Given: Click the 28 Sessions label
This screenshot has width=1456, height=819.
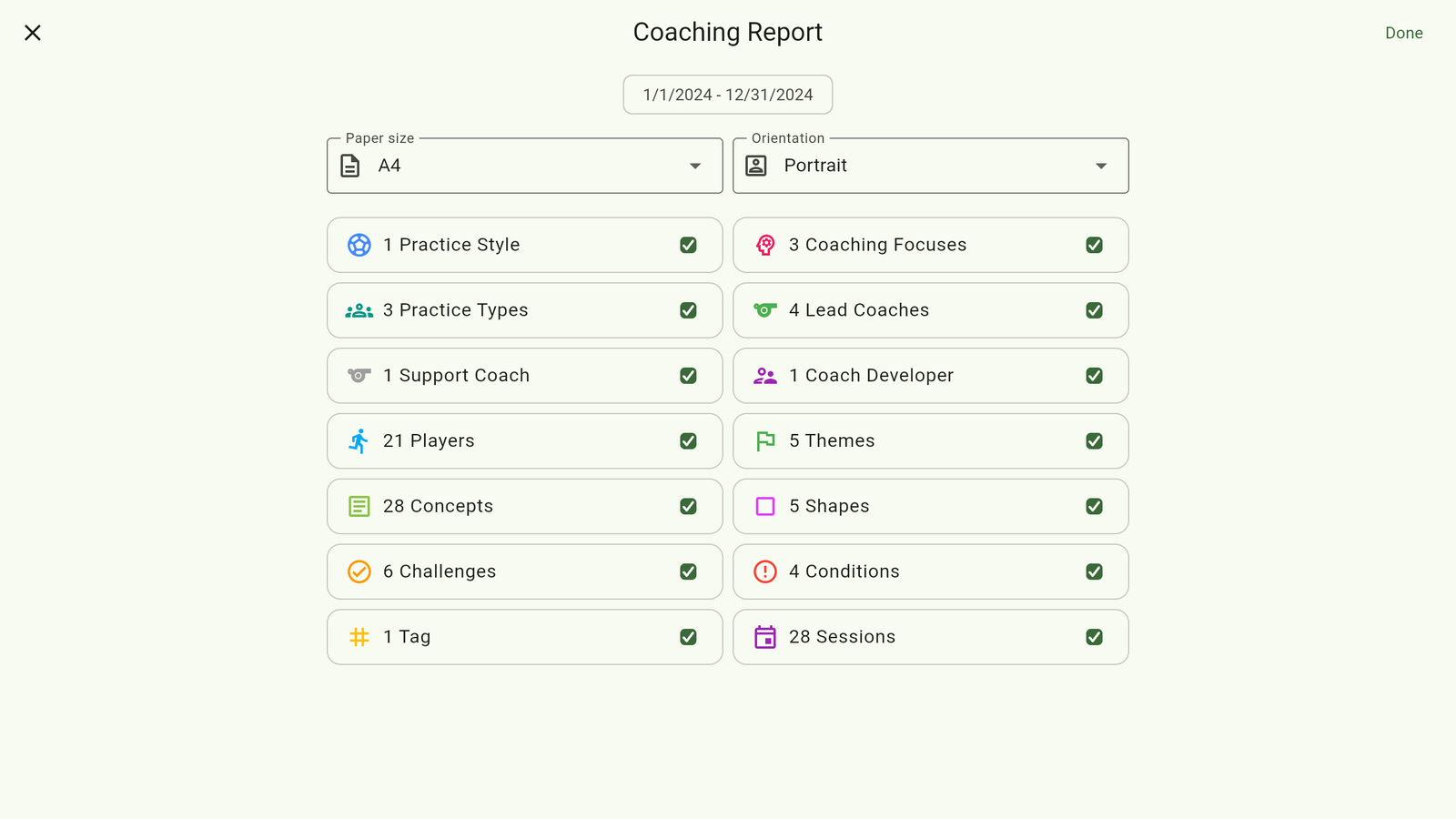Looking at the screenshot, I should 842,637.
